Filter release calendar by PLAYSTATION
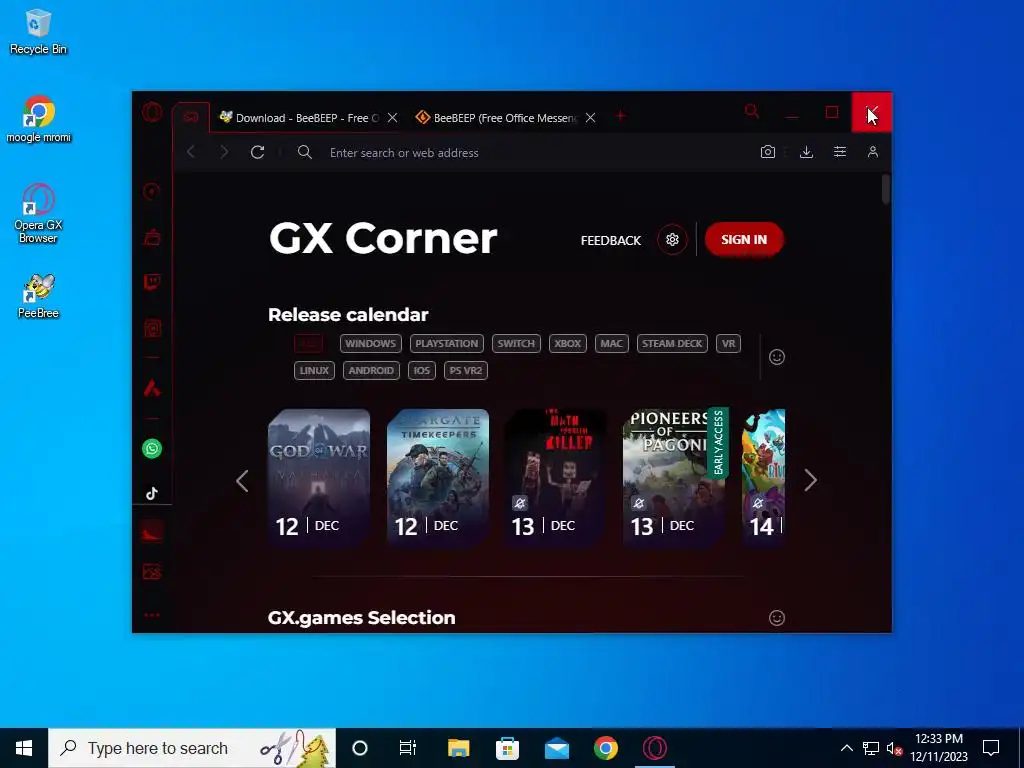 pyautogui.click(x=447, y=344)
